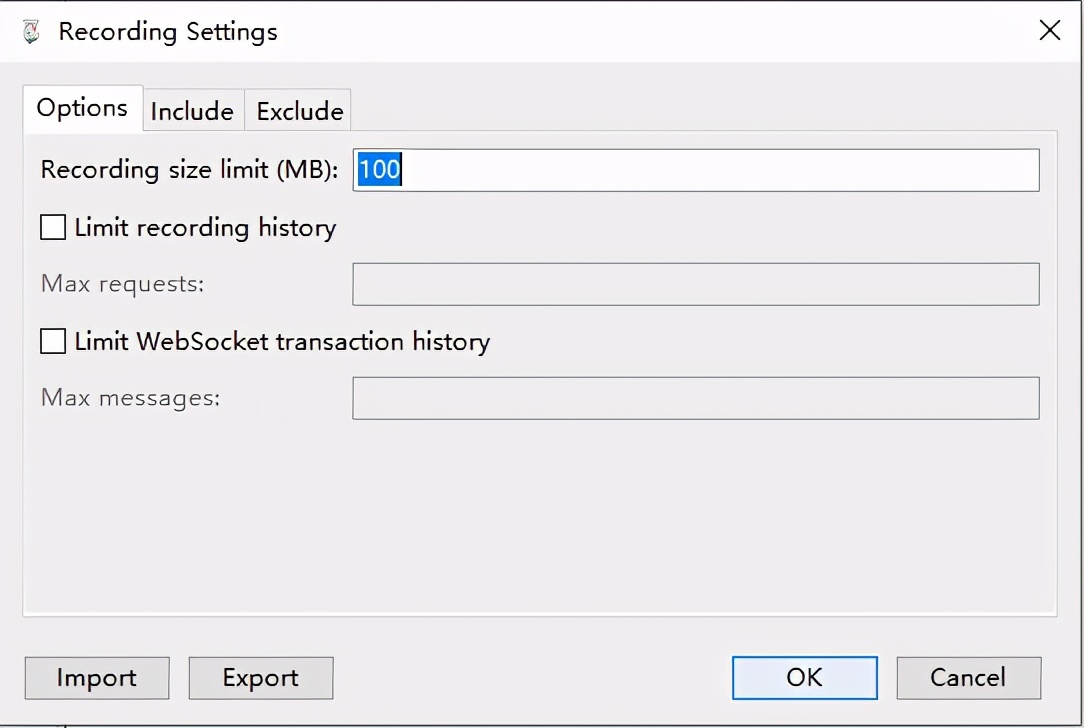The width and height of the screenshot is (1084, 728).
Task: Click the Charles icon in the title bar
Action: tap(31, 31)
